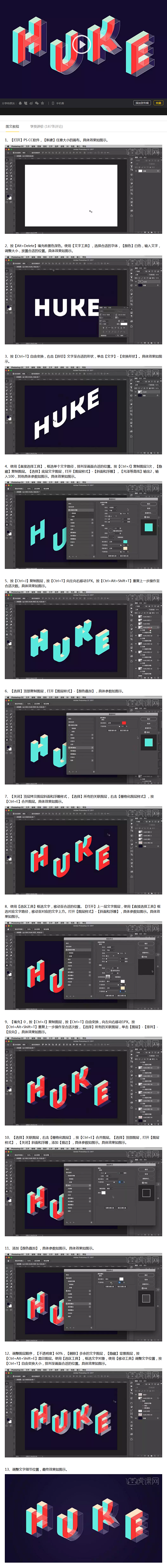Open step 1 blank white canvas screenshot
This screenshot has height=1568, width=167.
(83, 189)
